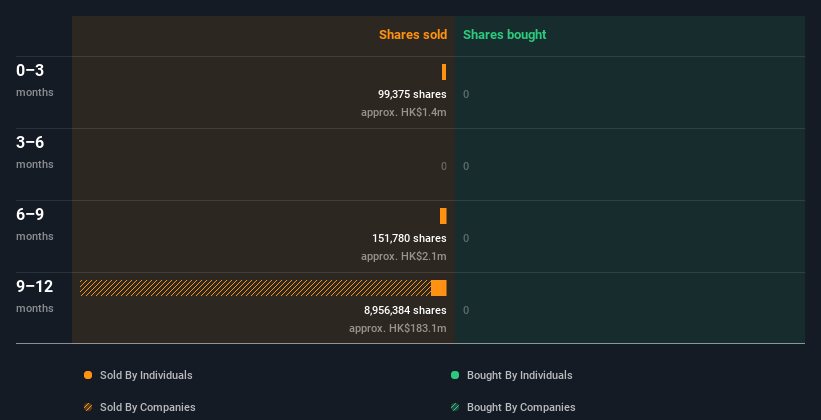
Task: Click the solid orange individuals block in 9–12 months
Action: pyautogui.click(x=439, y=288)
